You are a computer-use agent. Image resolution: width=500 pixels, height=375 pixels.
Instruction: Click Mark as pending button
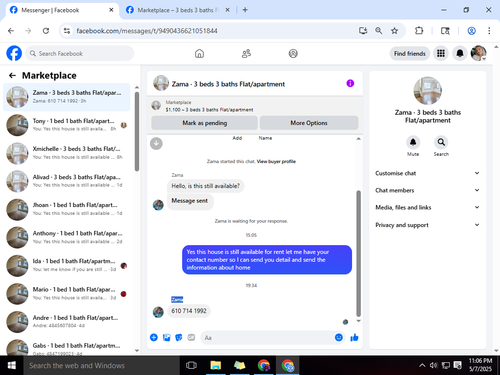click(204, 123)
